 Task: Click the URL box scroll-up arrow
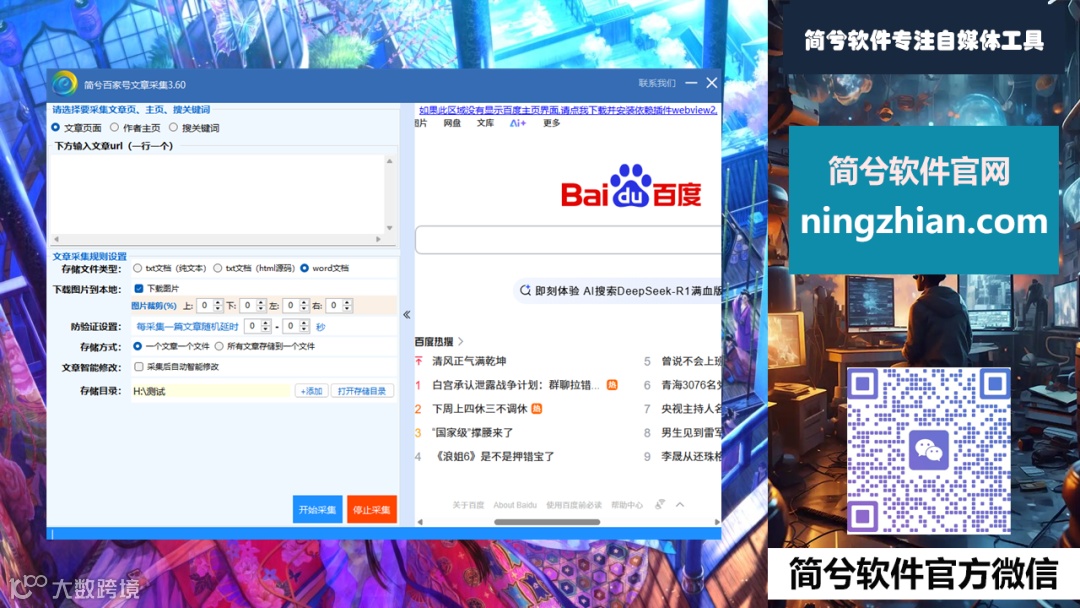pyautogui.click(x=390, y=161)
